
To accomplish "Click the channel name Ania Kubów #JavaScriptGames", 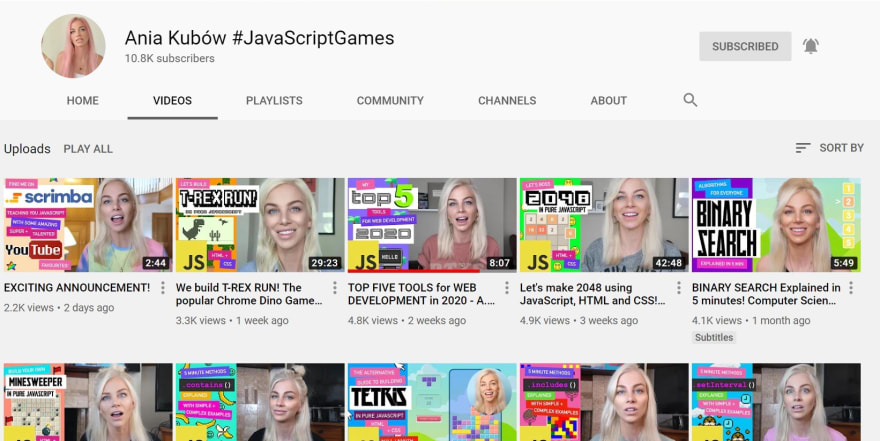I will [259, 38].
